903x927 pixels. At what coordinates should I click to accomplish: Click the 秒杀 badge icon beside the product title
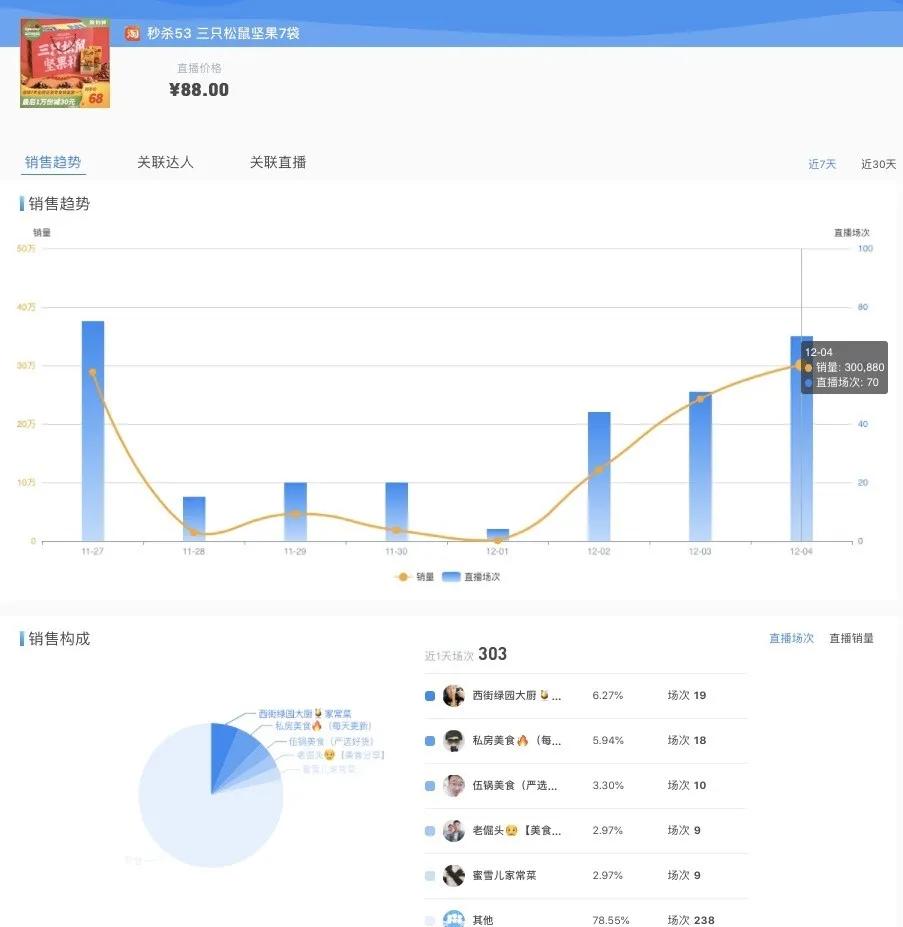pyautogui.click(x=131, y=32)
